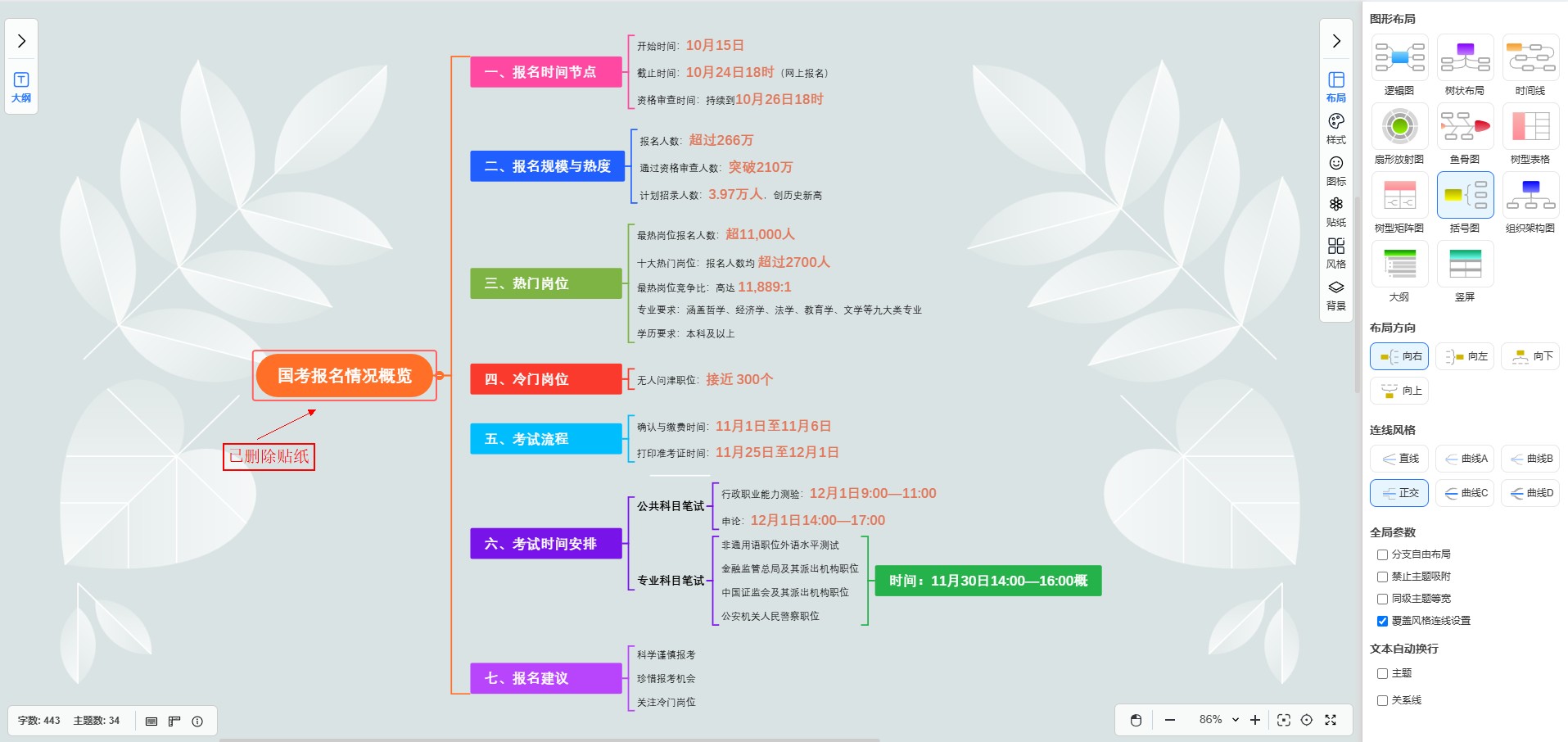Choose the organization chart layout
Screen dimensions: 1568x742
point(1530,196)
